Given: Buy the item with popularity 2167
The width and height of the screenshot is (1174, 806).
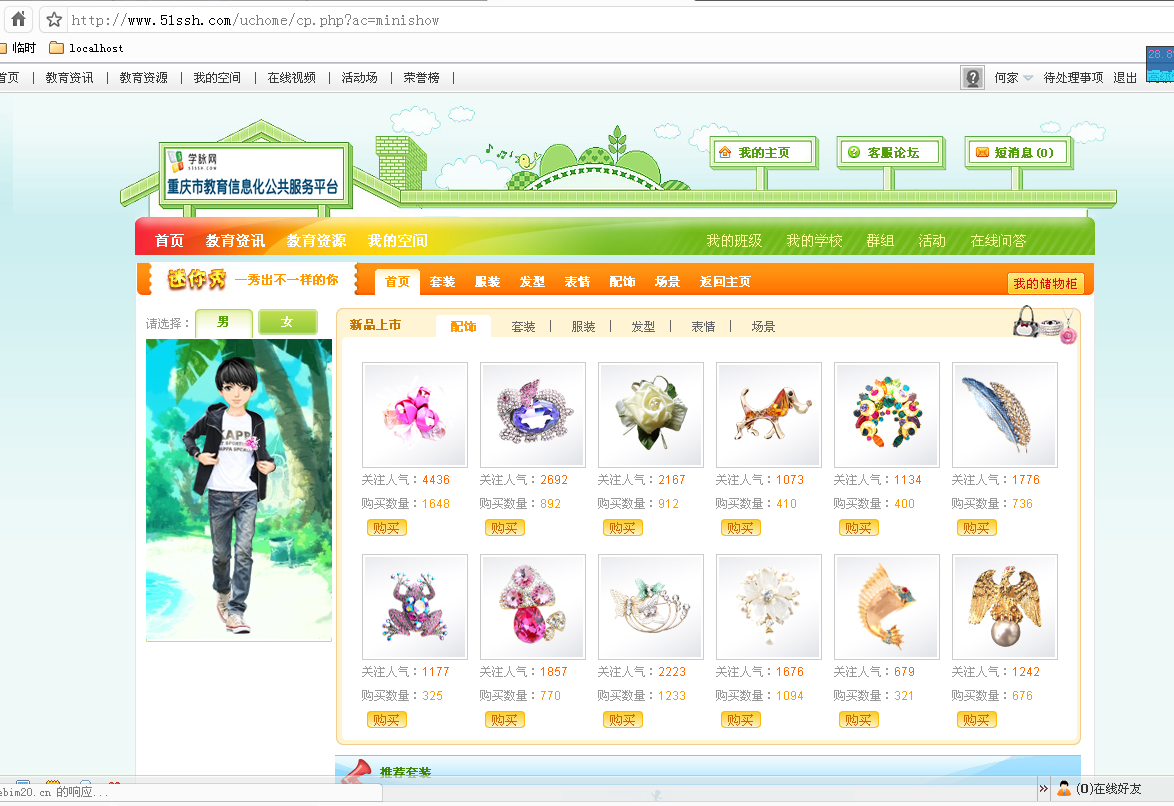Looking at the screenshot, I should click(x=622, y=528).
